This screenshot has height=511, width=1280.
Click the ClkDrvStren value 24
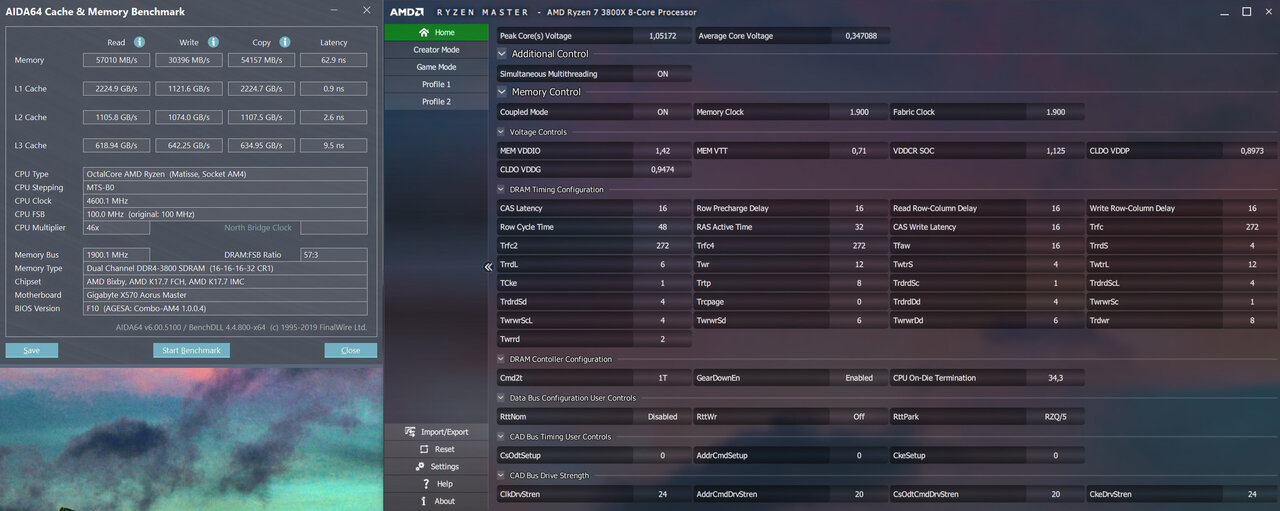(662, 494)
